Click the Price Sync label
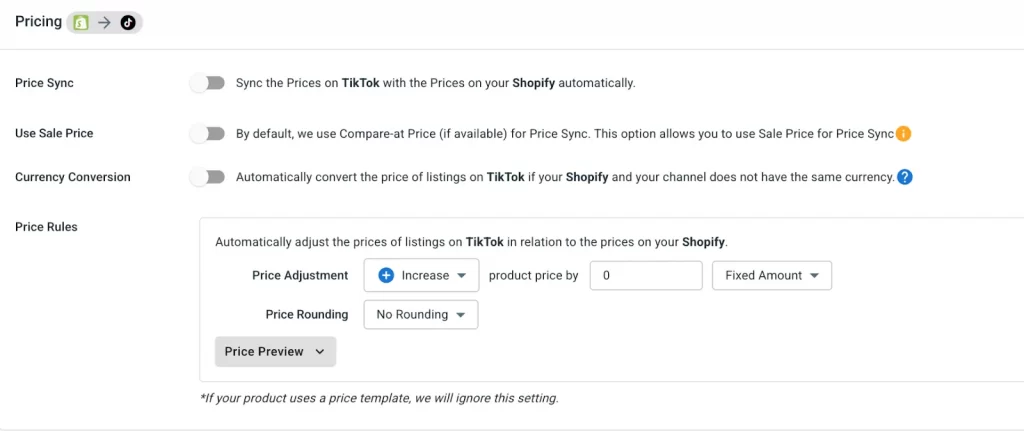 pyautogui.click(x=44, y=83)
